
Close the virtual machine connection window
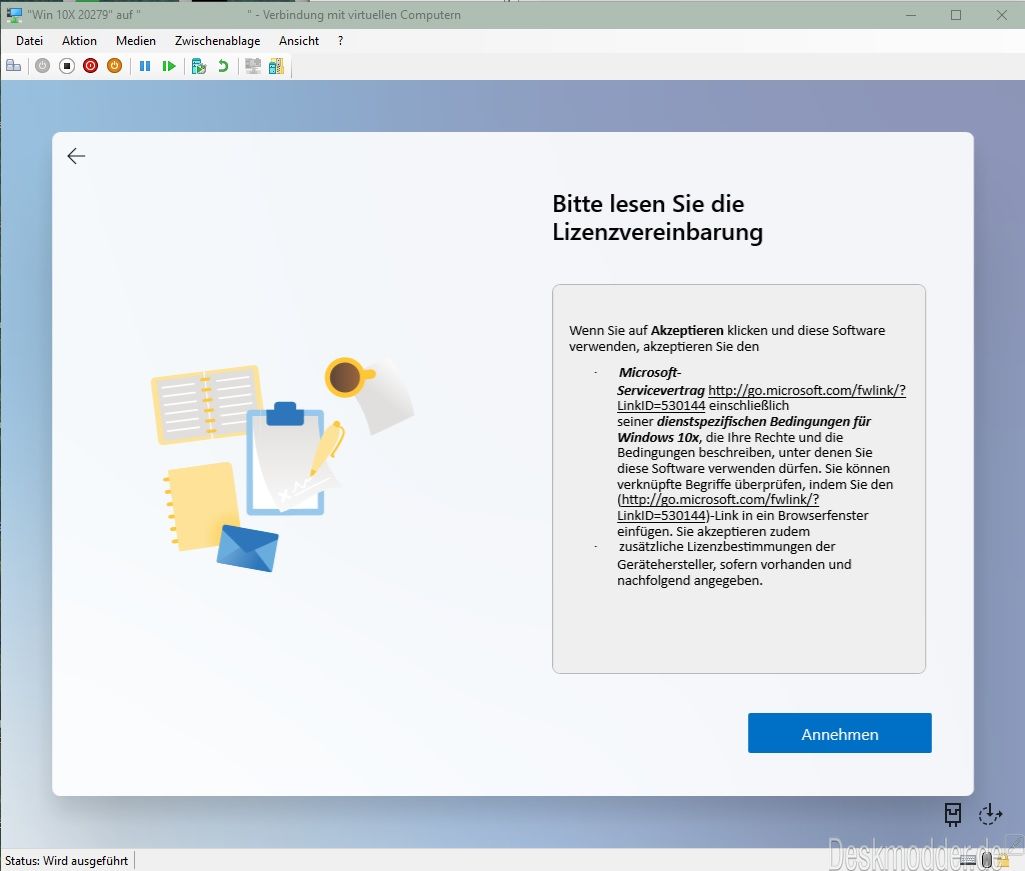pos(1001,14)
